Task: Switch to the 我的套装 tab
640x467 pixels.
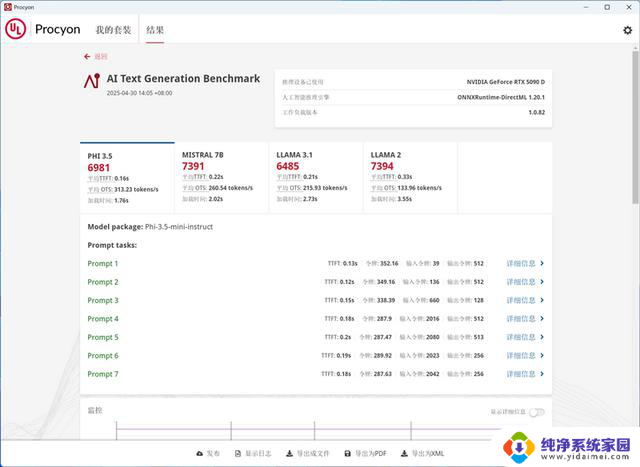Action: click(113, 30)
